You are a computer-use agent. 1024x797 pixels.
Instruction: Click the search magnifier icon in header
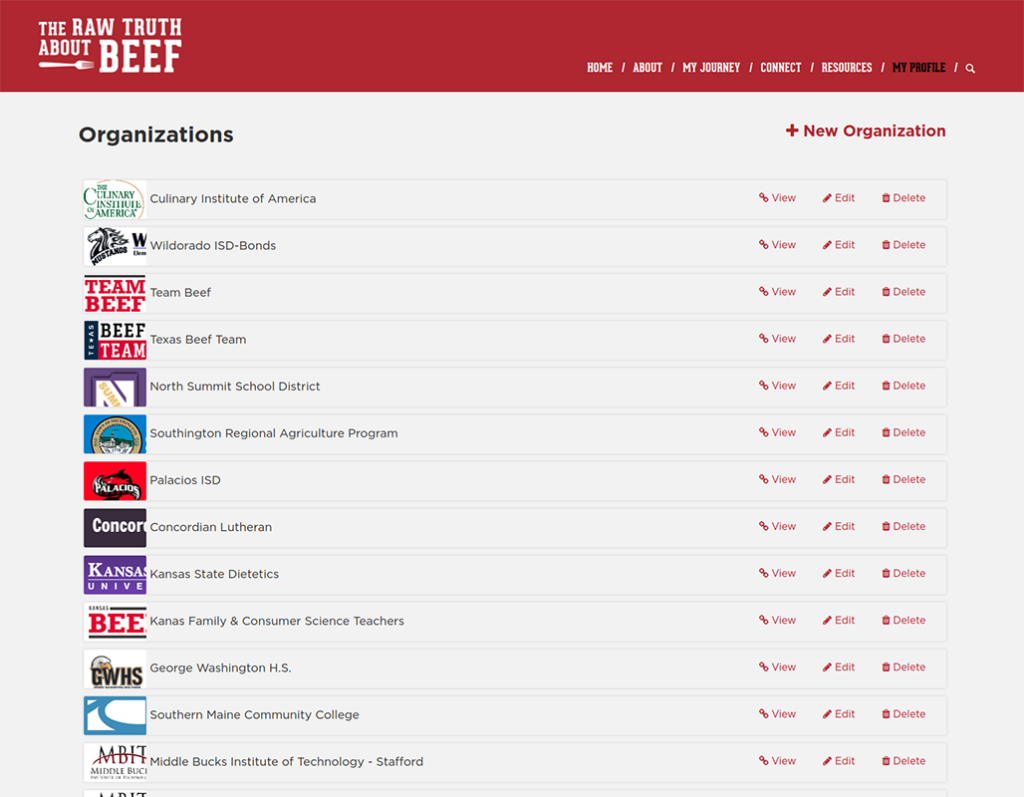pyautogui.click(x=970, y=68)
